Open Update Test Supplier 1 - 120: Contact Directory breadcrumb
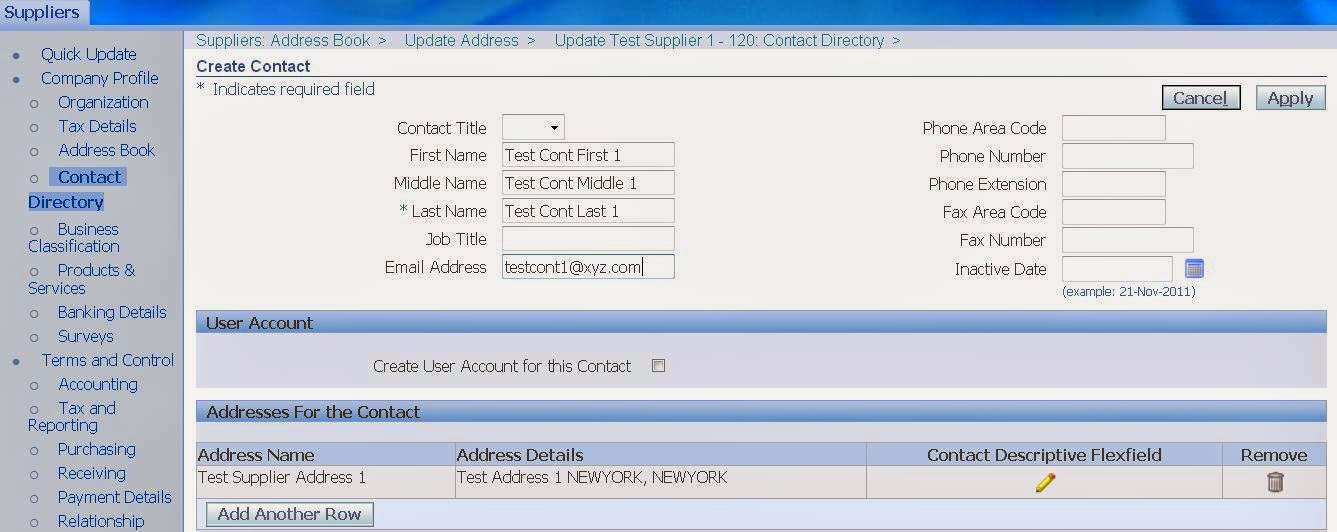 click(x=719, y=41)
